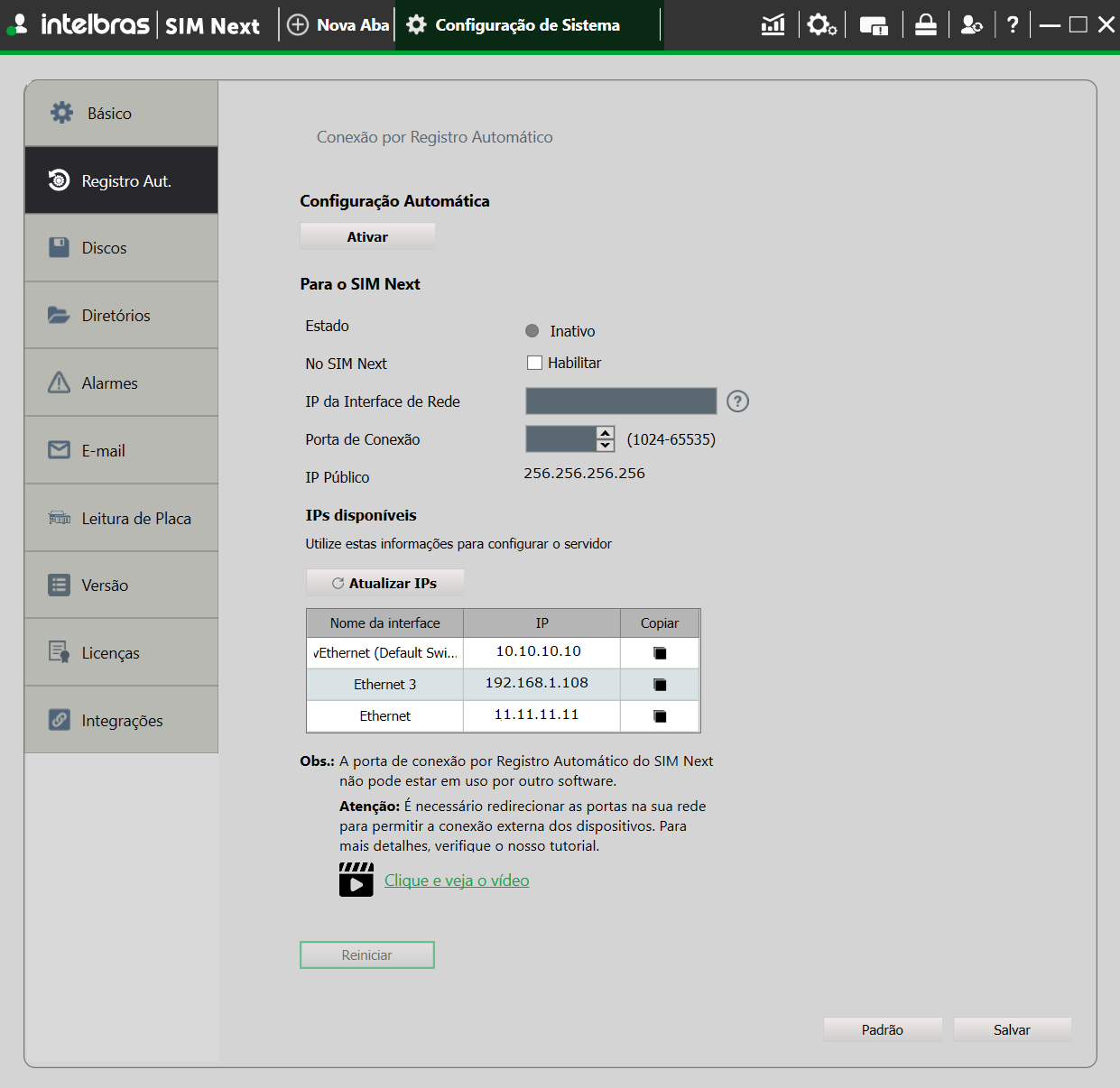Lock the application with the padlock icon
Viewport: 1120px width, 1088px height.
click(926, 25)
